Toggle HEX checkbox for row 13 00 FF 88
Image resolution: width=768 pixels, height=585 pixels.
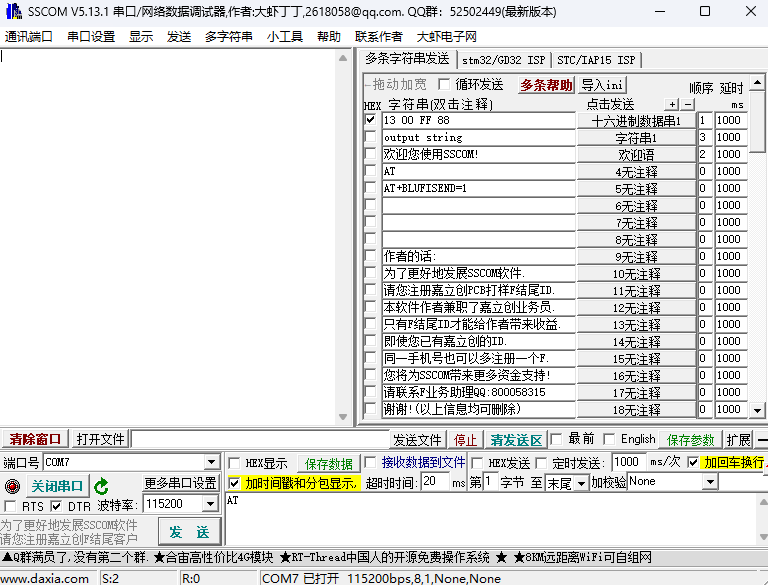(370, 120)
